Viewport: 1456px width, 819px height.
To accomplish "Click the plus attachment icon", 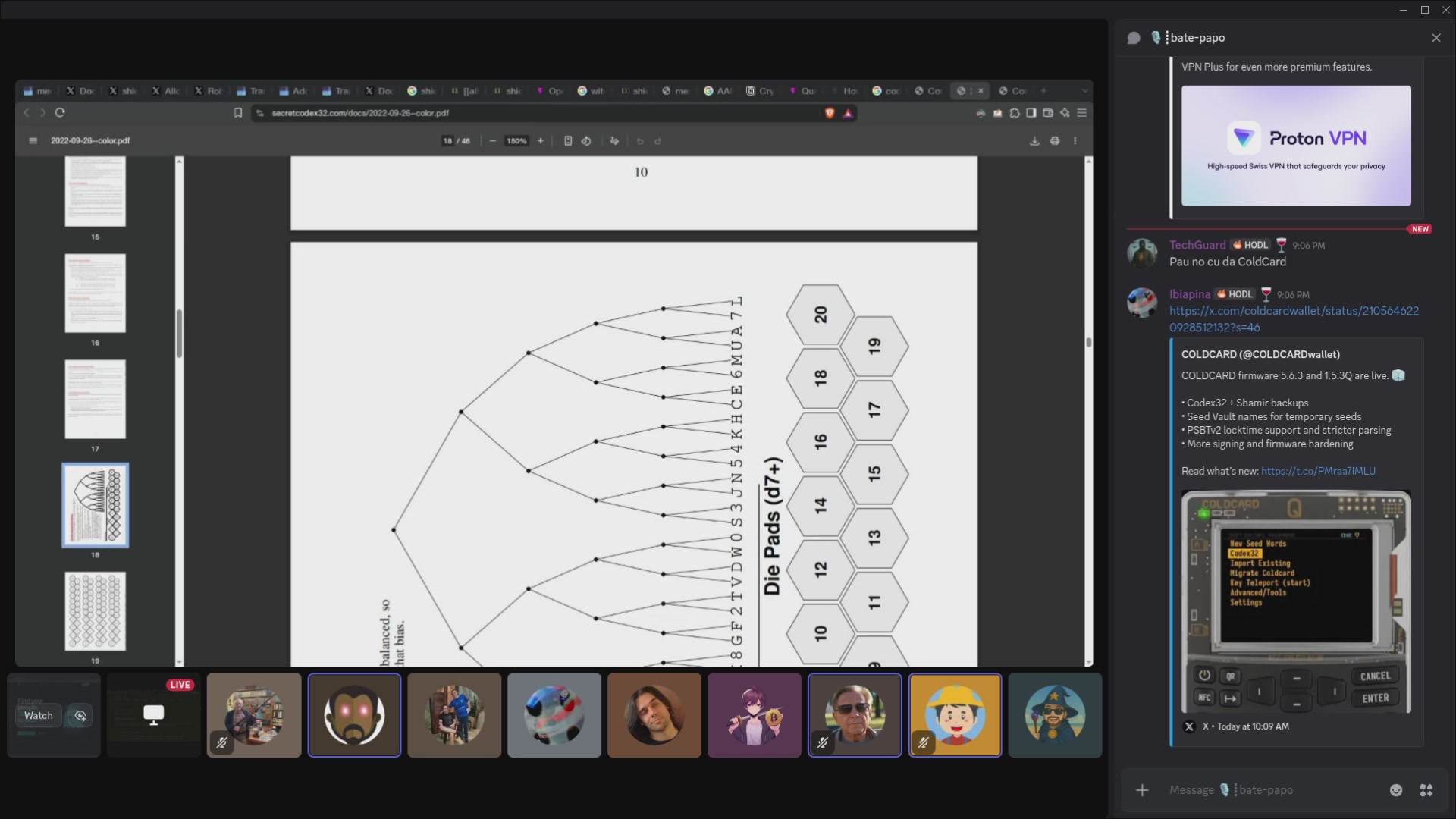I will [x=1142, y=790].
